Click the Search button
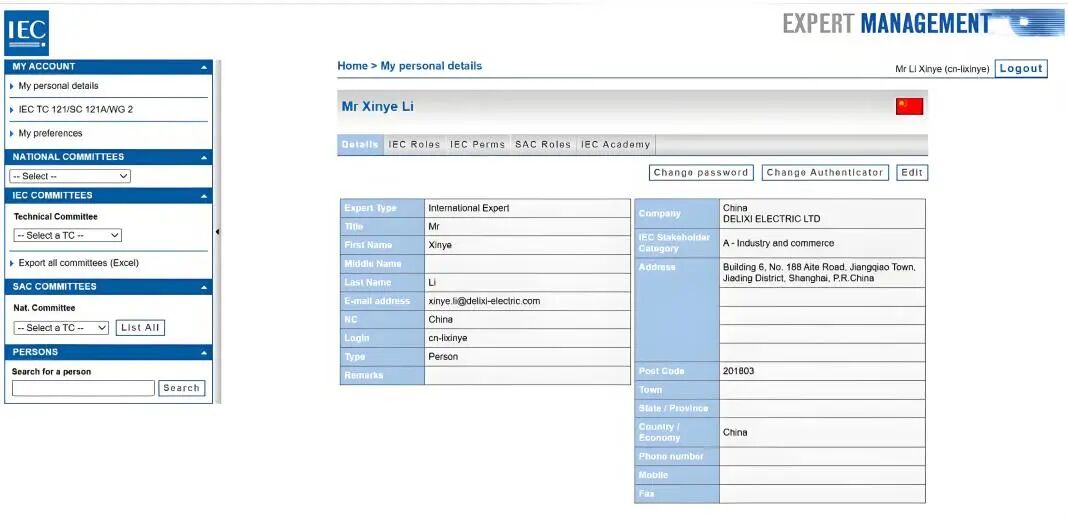Viewport: 1068px width, 519px height. pyautogui.click(x=181, y=388)
